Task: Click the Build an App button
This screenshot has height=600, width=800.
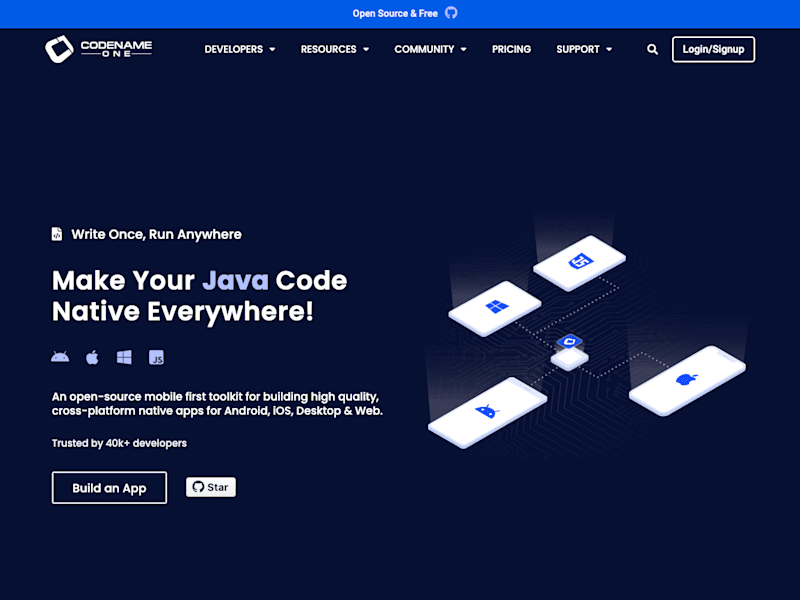Action: pyautogui.click(x=109, y=488)
